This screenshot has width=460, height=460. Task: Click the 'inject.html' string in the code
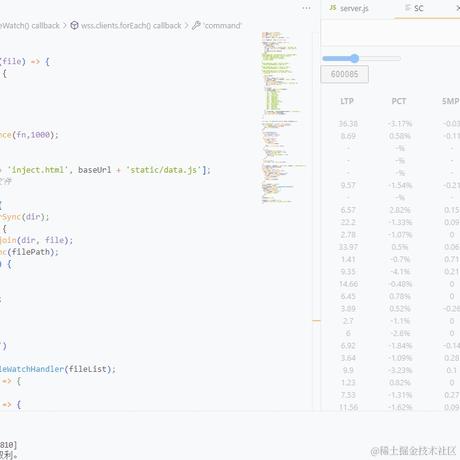(x=38, y=170)
